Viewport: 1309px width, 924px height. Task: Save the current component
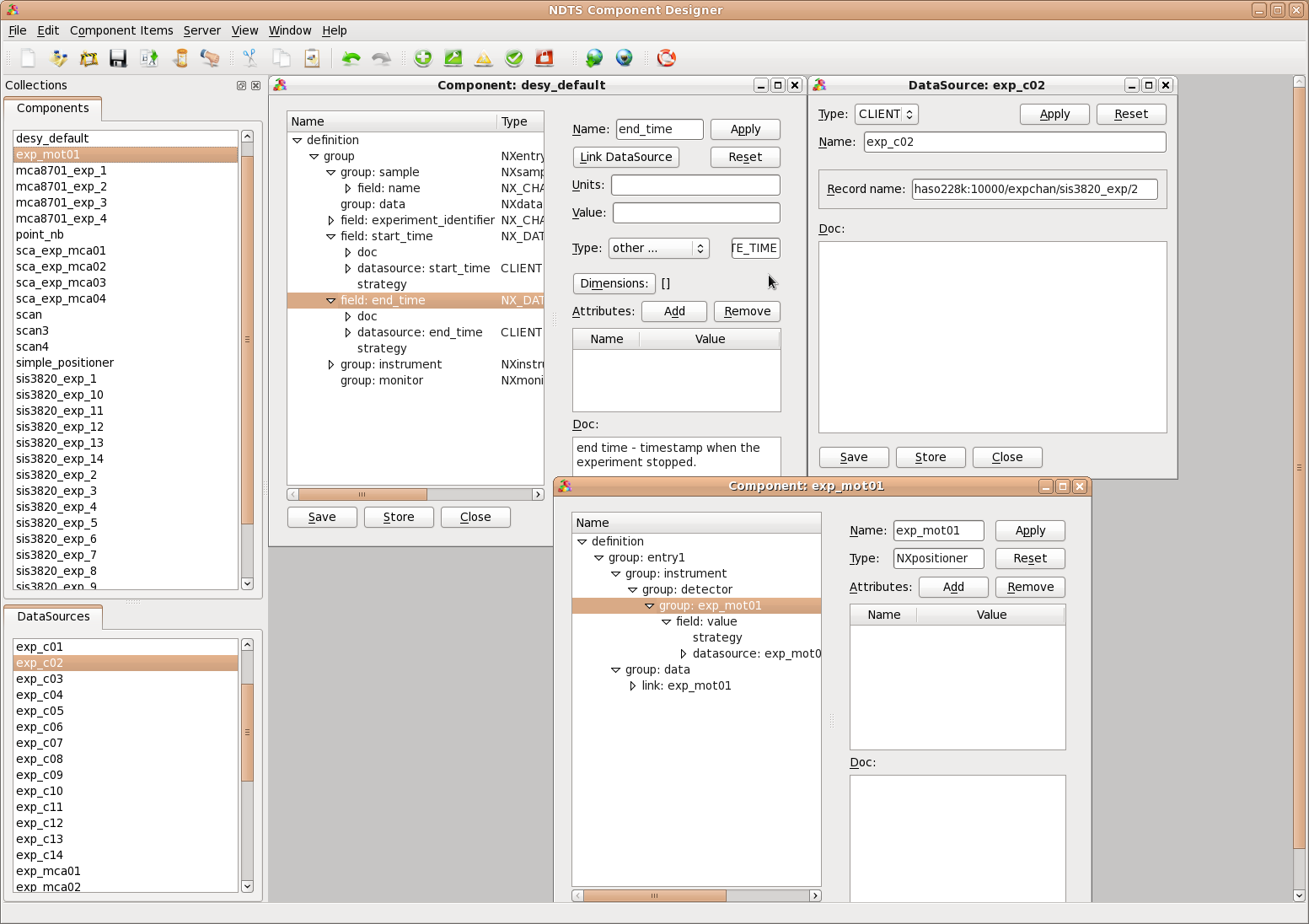[x=118, y=58]
